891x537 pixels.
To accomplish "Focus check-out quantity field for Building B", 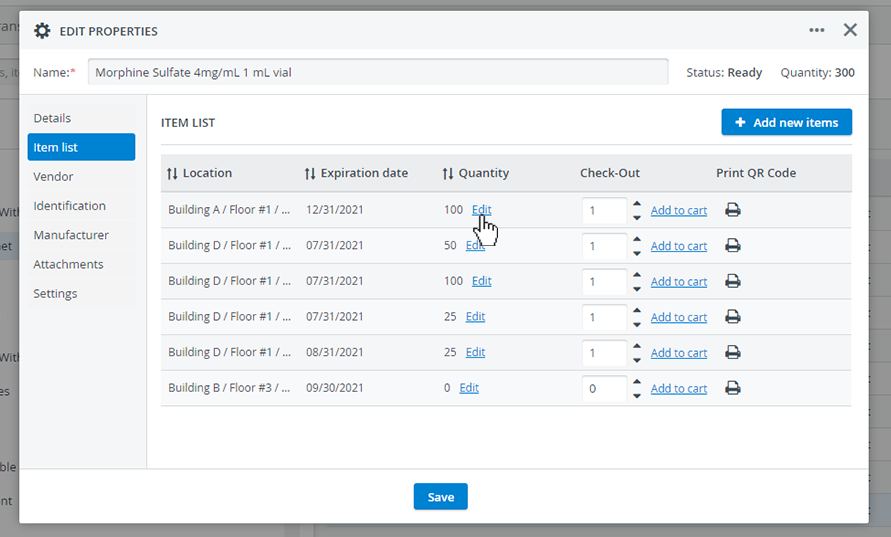I will point(604,389).
